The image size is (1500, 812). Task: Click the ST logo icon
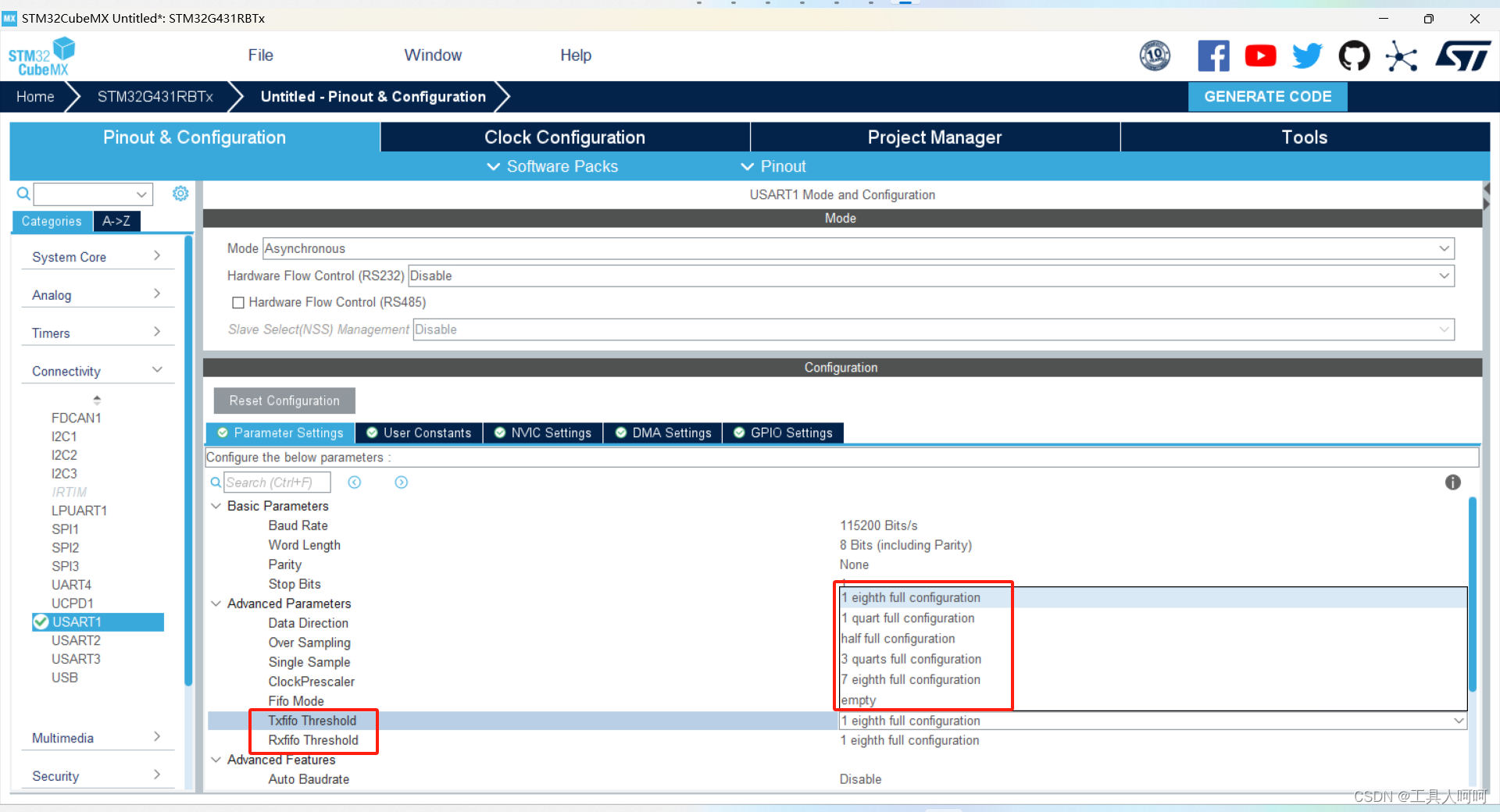click(x=1463, y=56)
